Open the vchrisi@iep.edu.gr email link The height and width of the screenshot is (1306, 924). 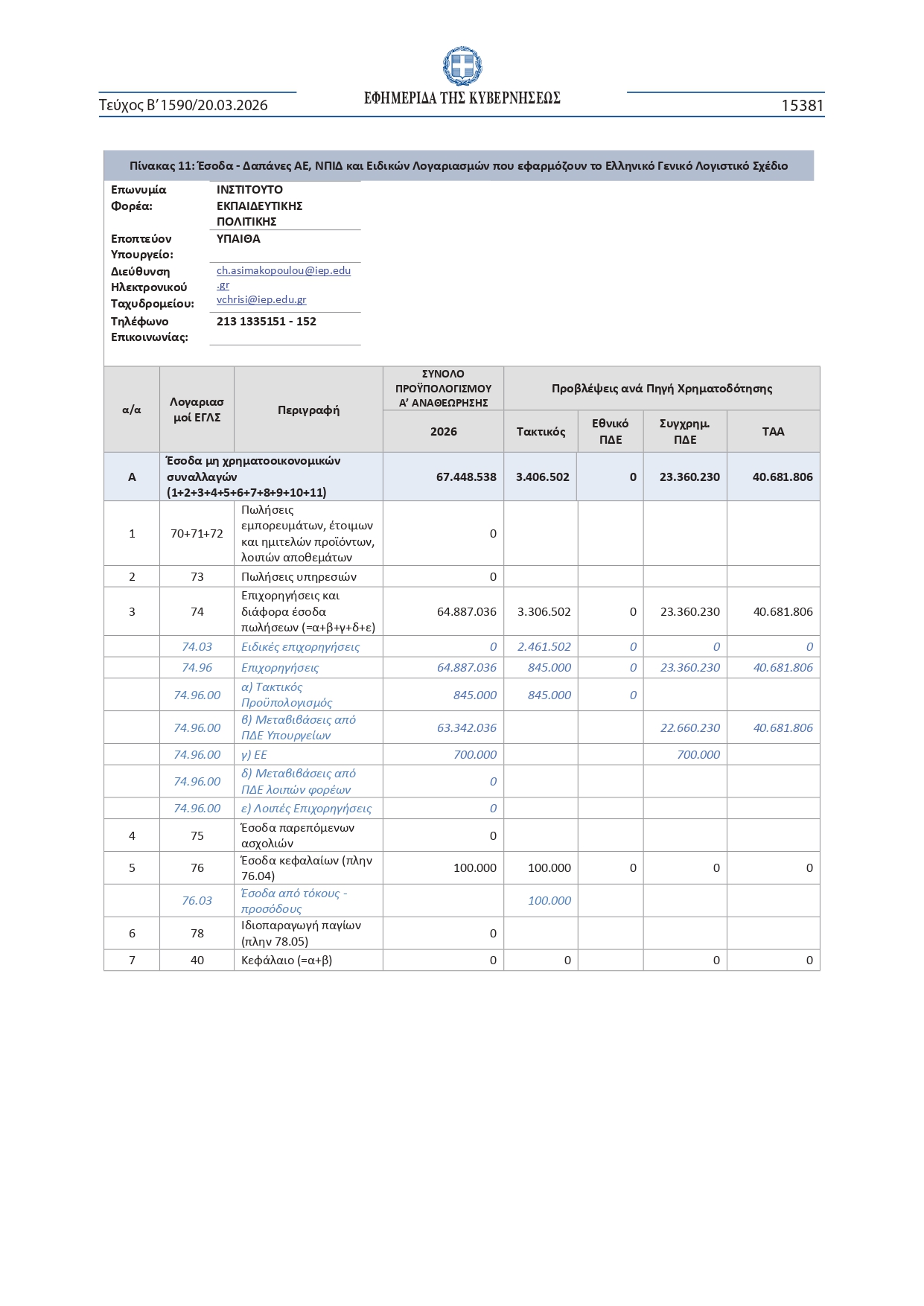click(x=261, y=299)
